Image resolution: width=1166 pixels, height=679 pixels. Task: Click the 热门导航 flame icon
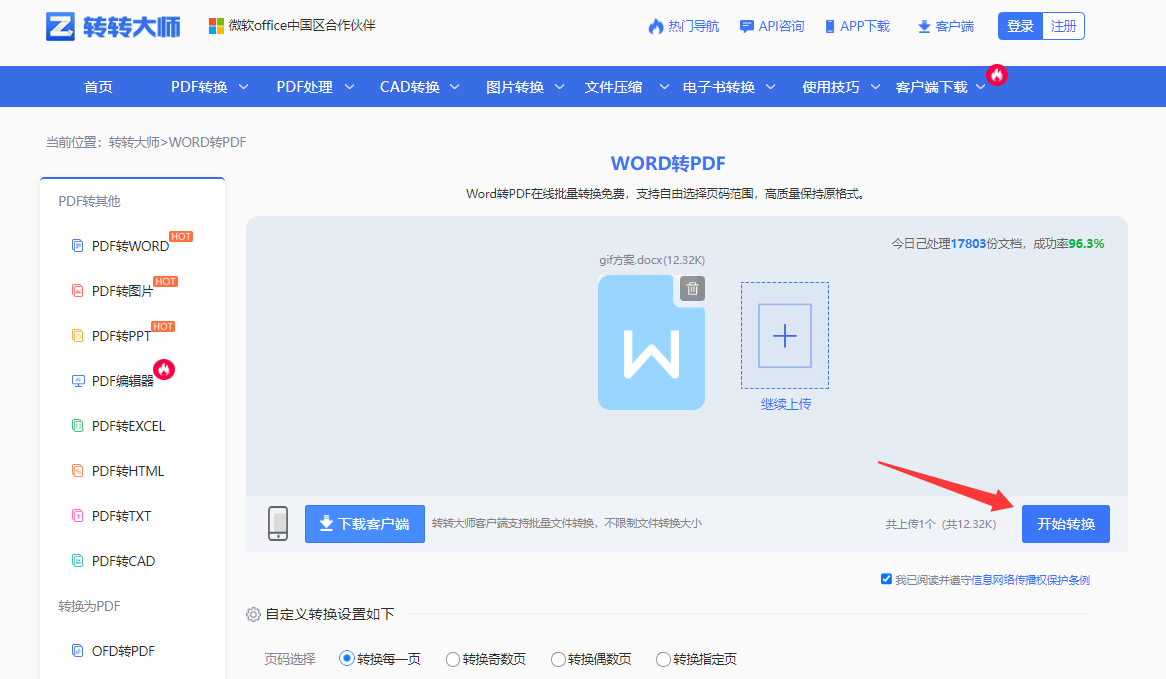[x=656, y=26]
